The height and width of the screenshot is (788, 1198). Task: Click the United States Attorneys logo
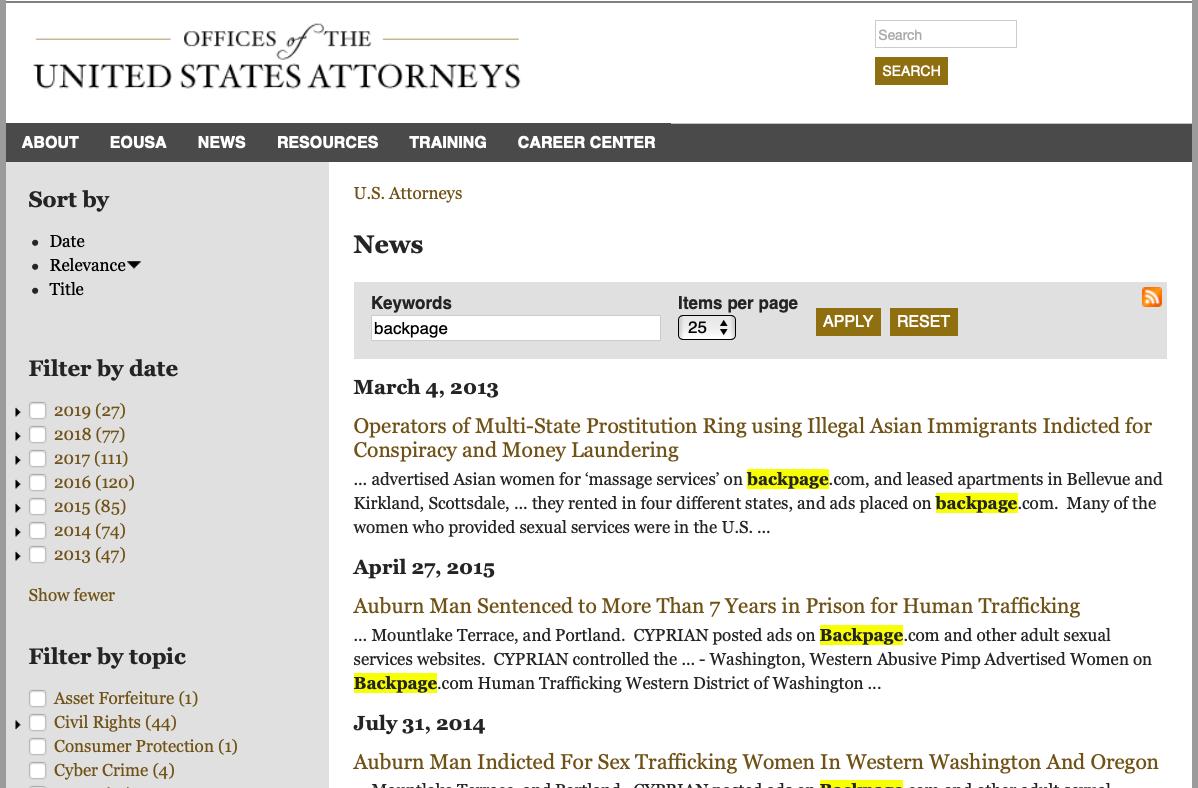pos(277,58)
